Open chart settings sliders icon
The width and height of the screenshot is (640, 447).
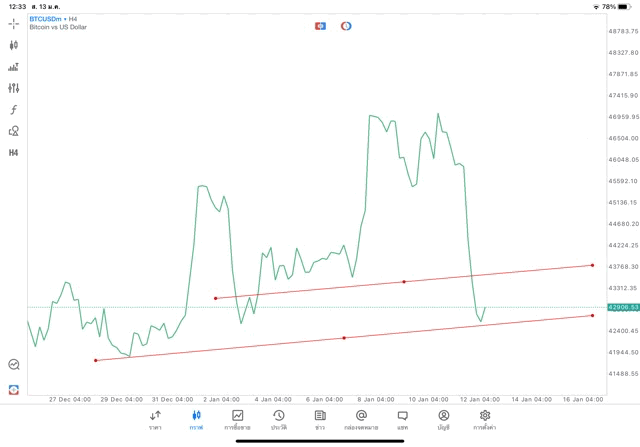(x=14, y=88)
